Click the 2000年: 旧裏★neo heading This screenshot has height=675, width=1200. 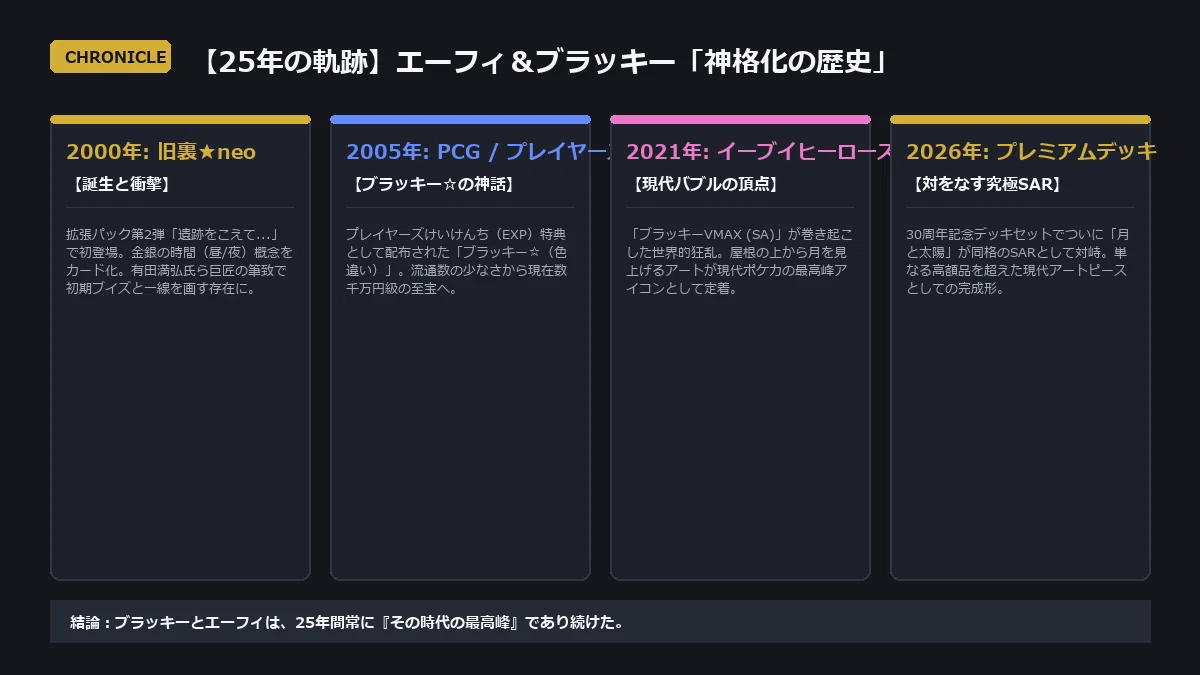coord(161,152)
